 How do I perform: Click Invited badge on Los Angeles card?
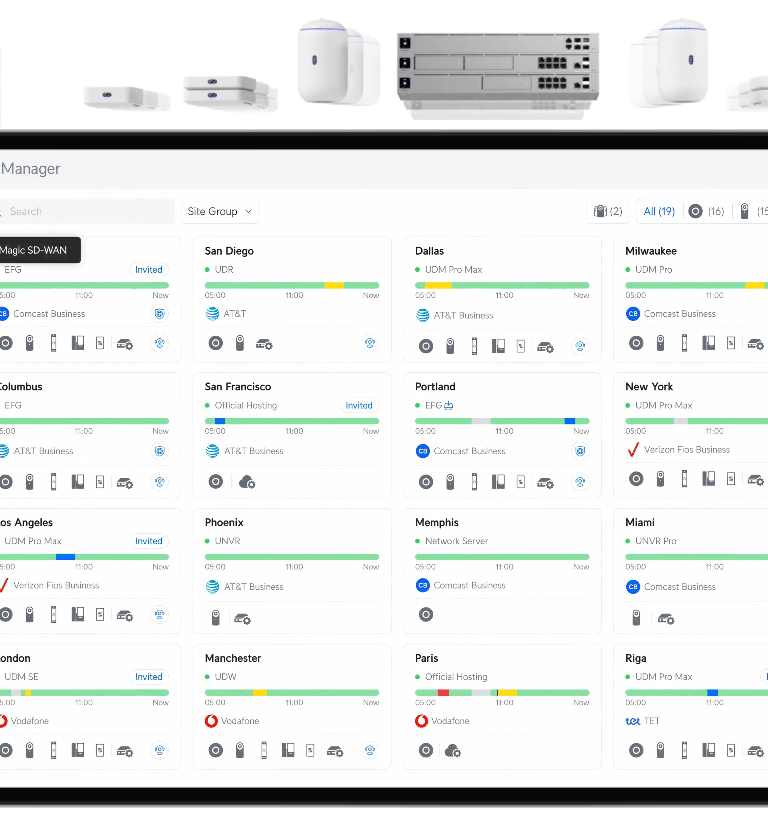[149, 541]
